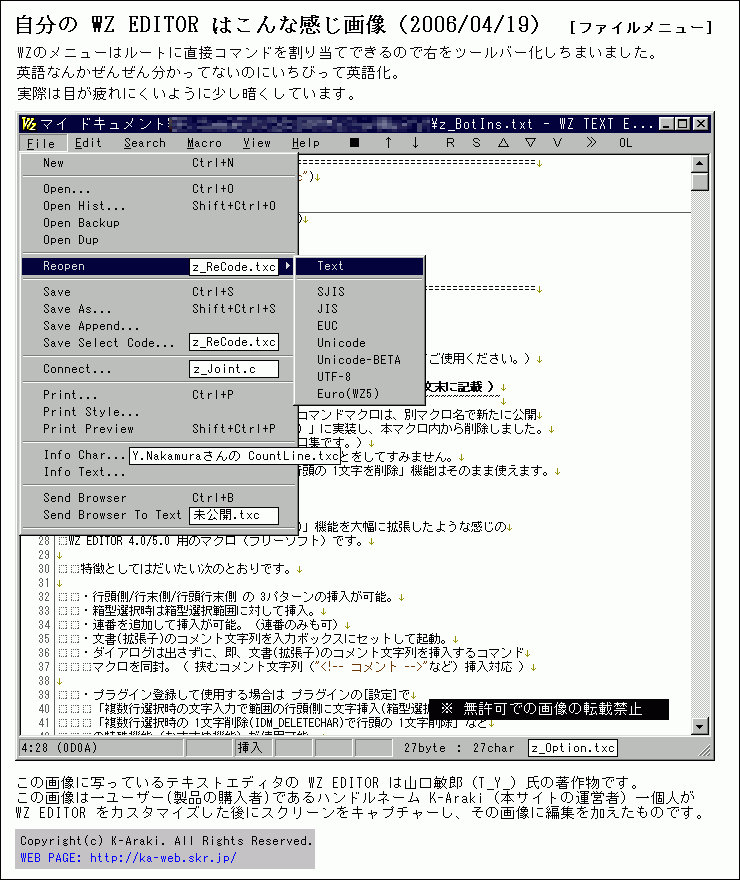This screenshot has height=880, width=740.
Task: Choose Save Select Code... entry
Action: [159, 342]
